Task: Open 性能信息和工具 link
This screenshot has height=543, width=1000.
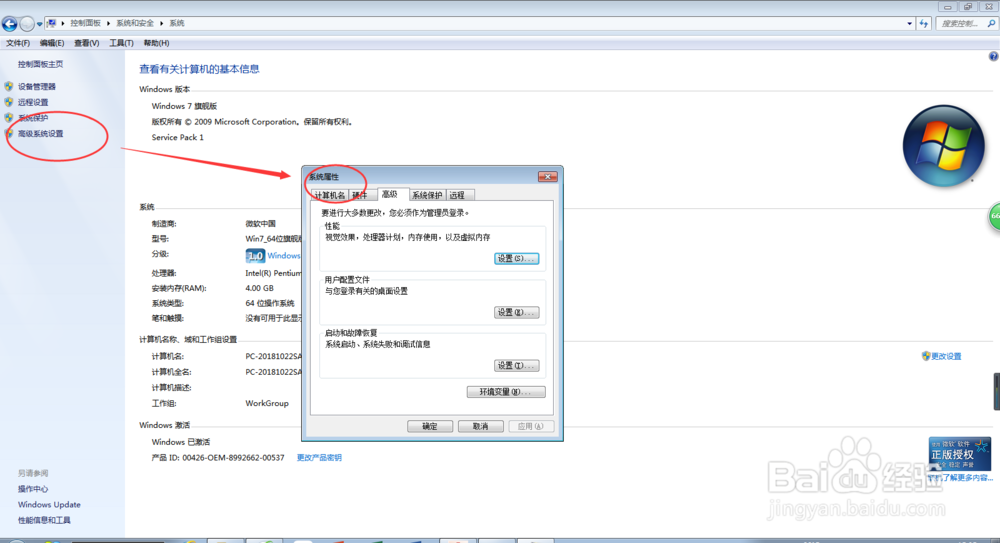Action: click(x=44, y=521)
